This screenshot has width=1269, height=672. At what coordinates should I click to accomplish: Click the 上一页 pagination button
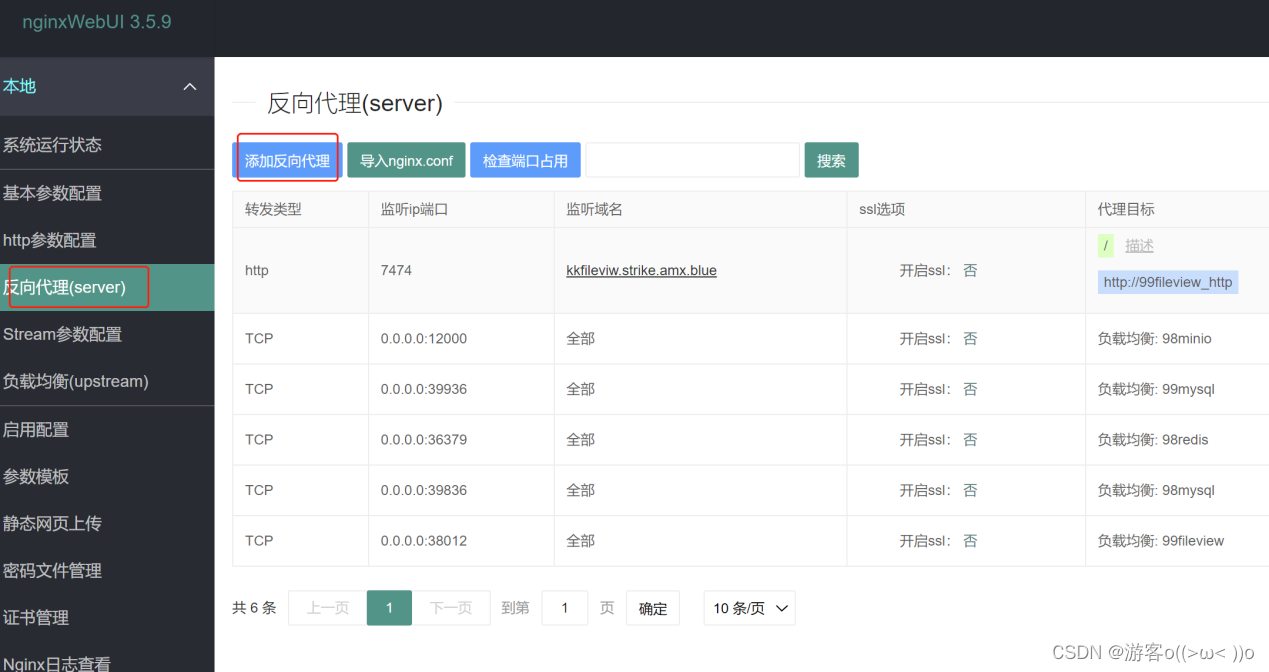pyautogui.click(x=327, y=608)
